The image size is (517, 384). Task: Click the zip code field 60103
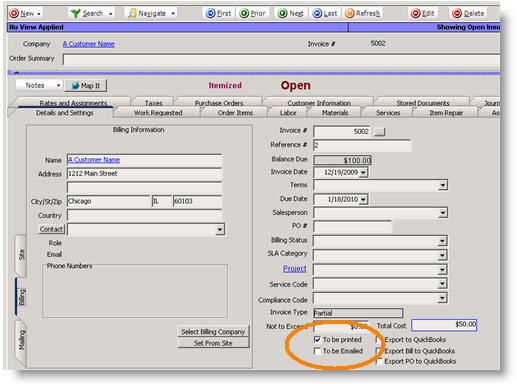(x=197, y=201)
